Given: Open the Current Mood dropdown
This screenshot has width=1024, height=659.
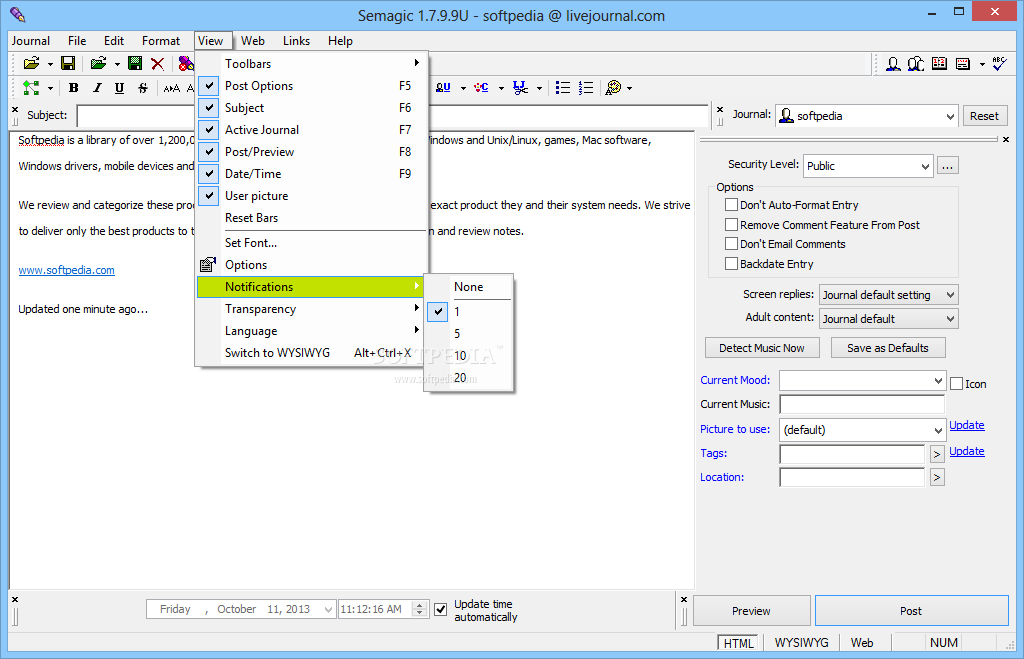Looking at the screenshot, I should click(938, 381).
